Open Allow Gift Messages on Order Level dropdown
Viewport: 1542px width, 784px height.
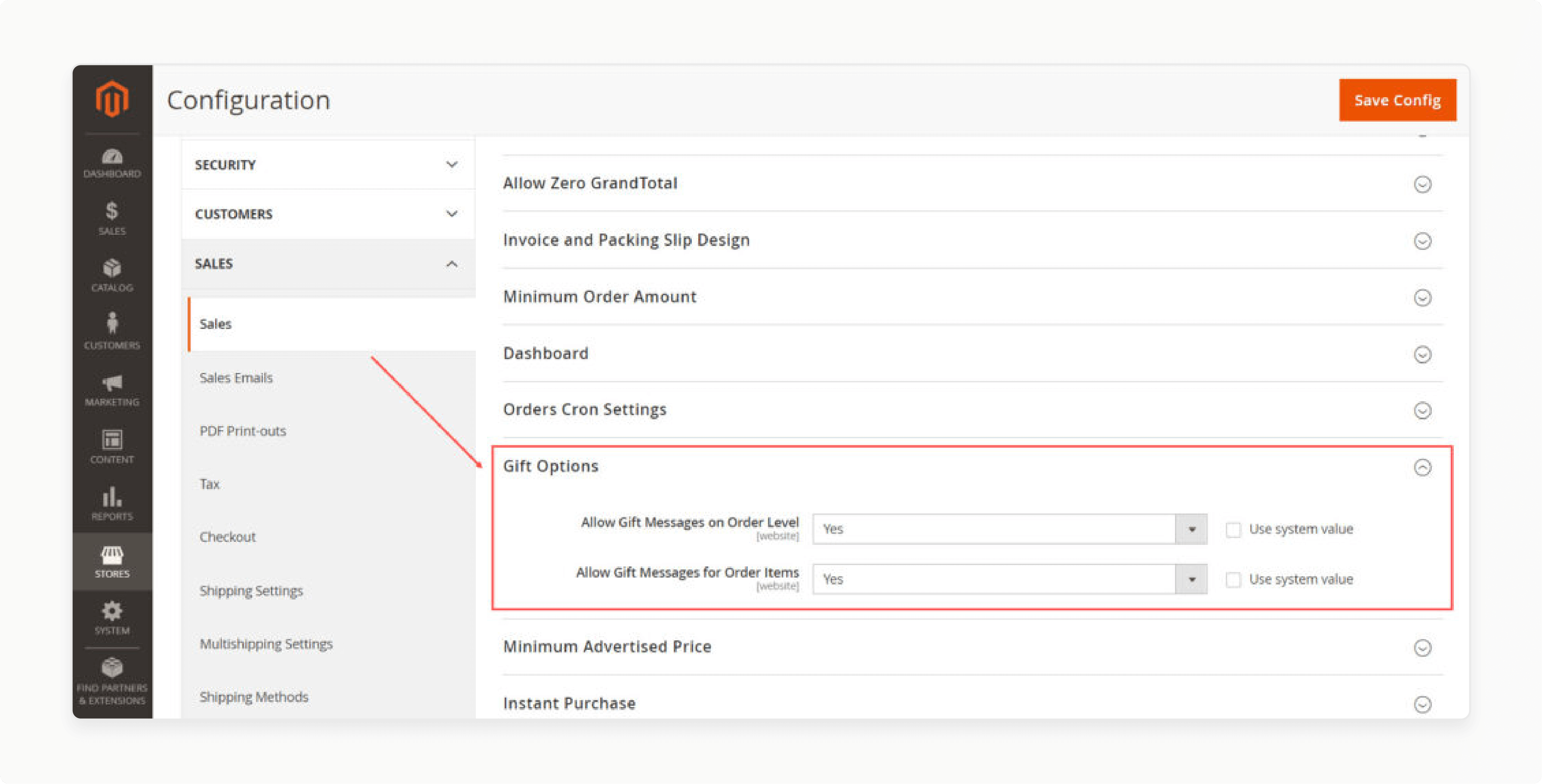coord(1009,529)
